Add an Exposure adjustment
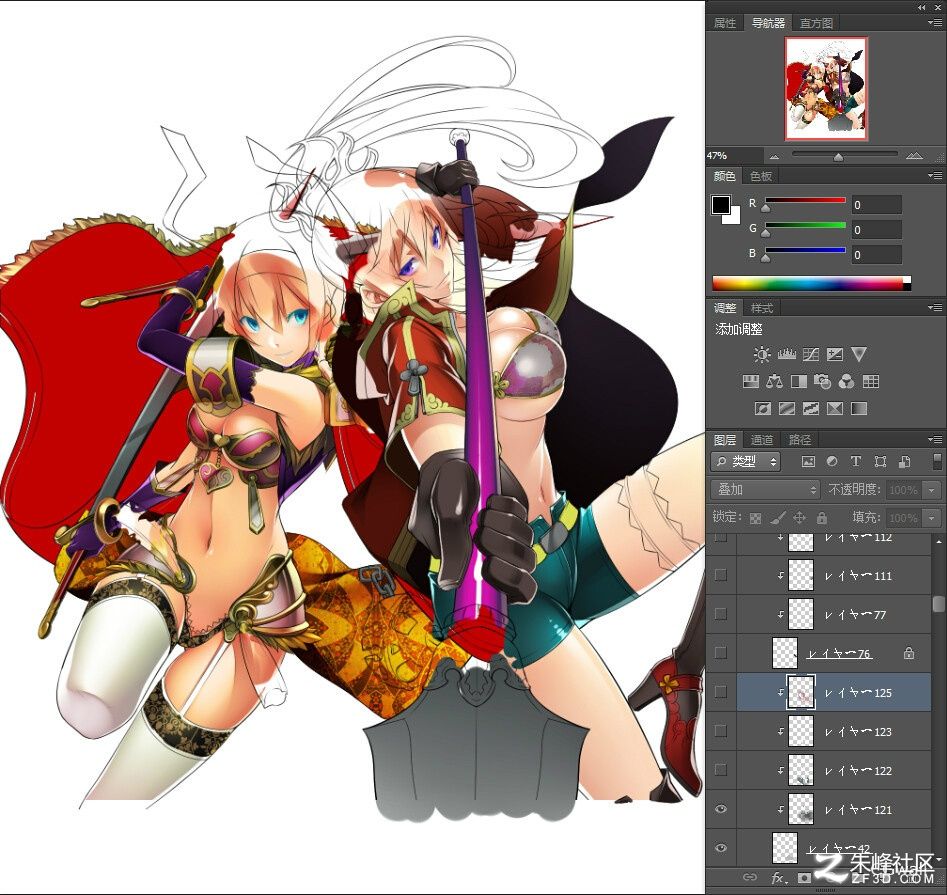947x895 pixels. click(835, 354)
